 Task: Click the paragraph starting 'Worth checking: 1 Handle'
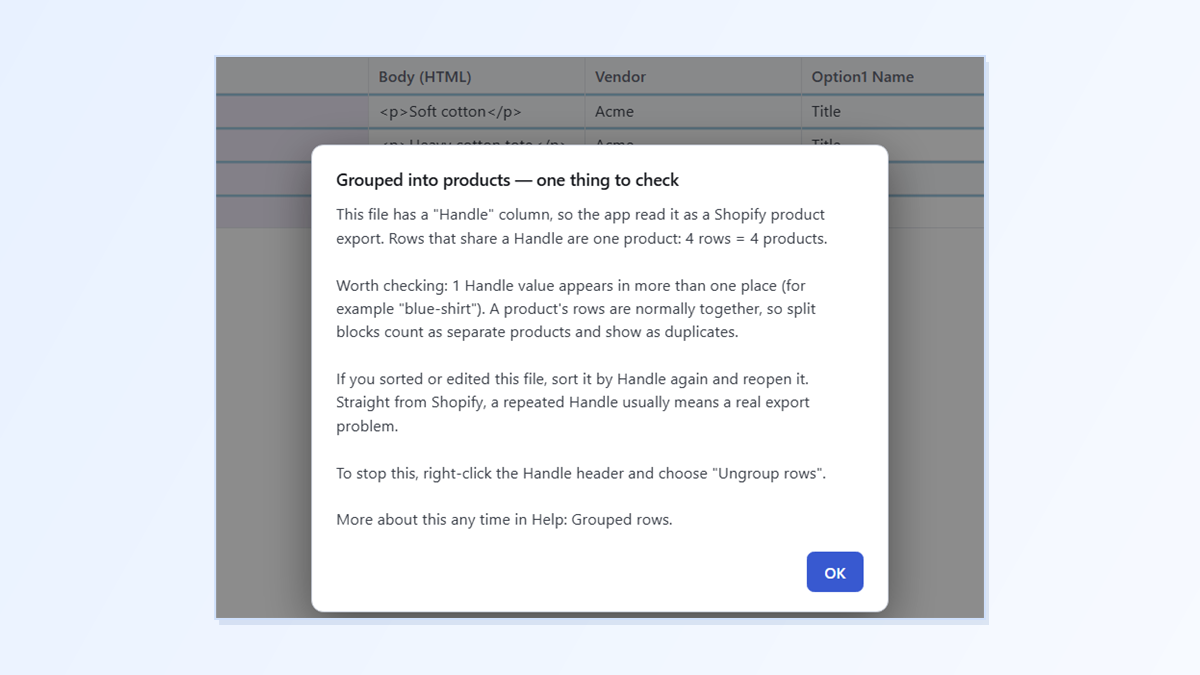[x=577, y=308]
